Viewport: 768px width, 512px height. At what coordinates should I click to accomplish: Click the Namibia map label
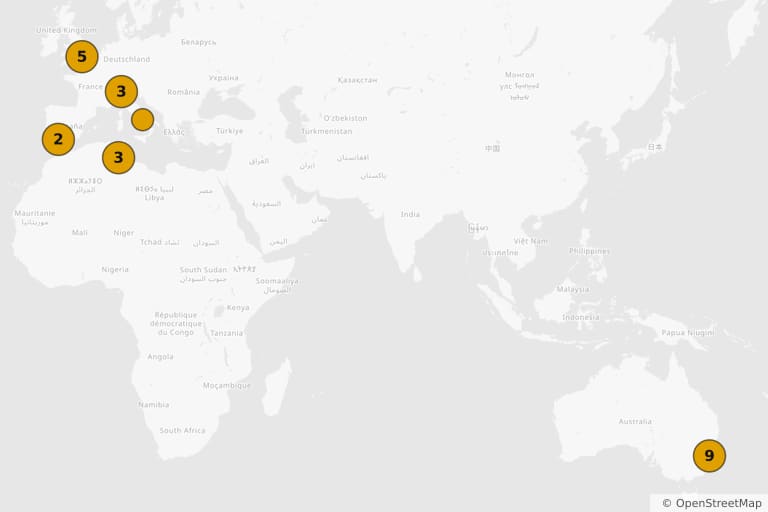tap(154, 405)
